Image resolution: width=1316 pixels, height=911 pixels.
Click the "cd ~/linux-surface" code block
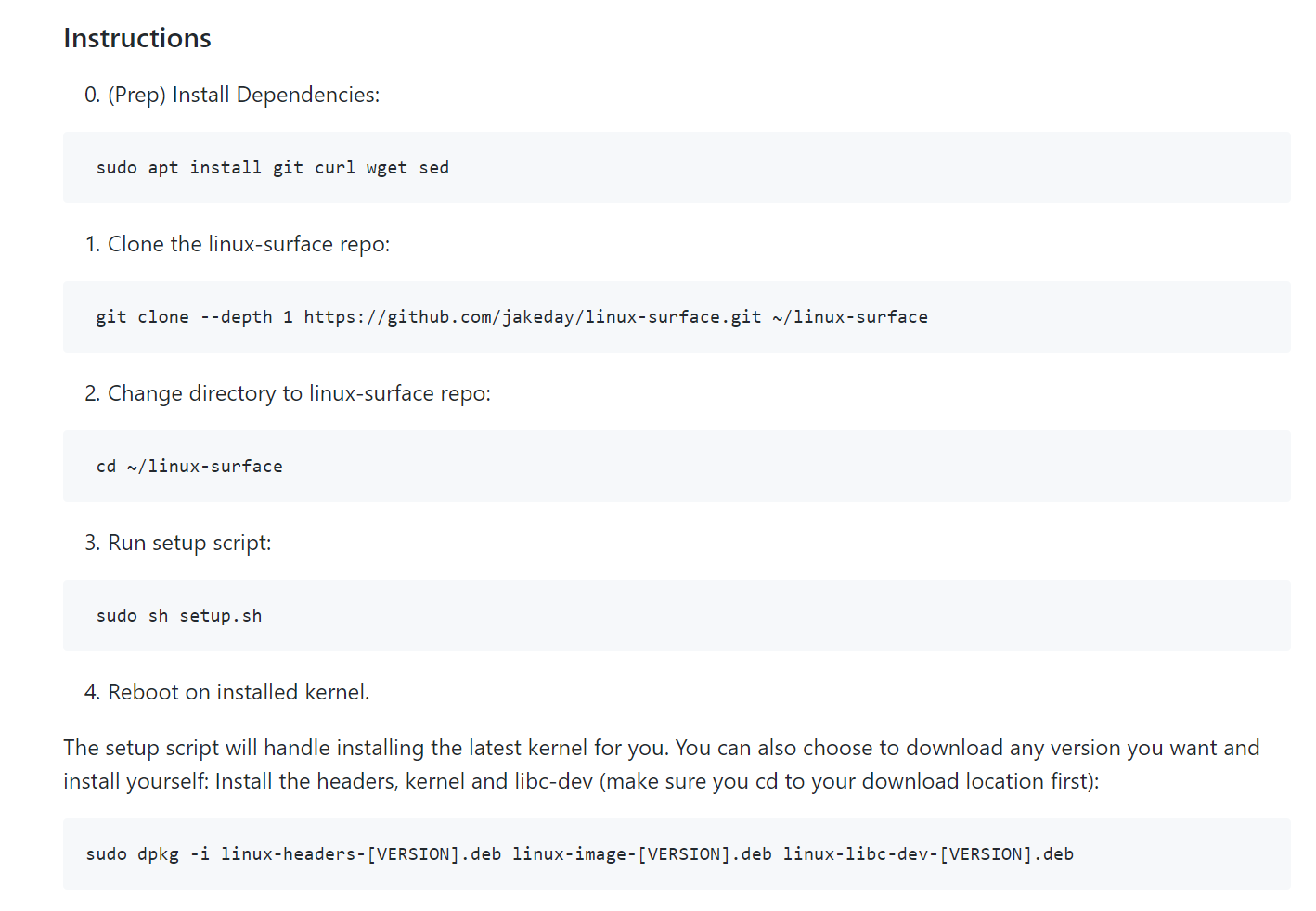(189, 467)
